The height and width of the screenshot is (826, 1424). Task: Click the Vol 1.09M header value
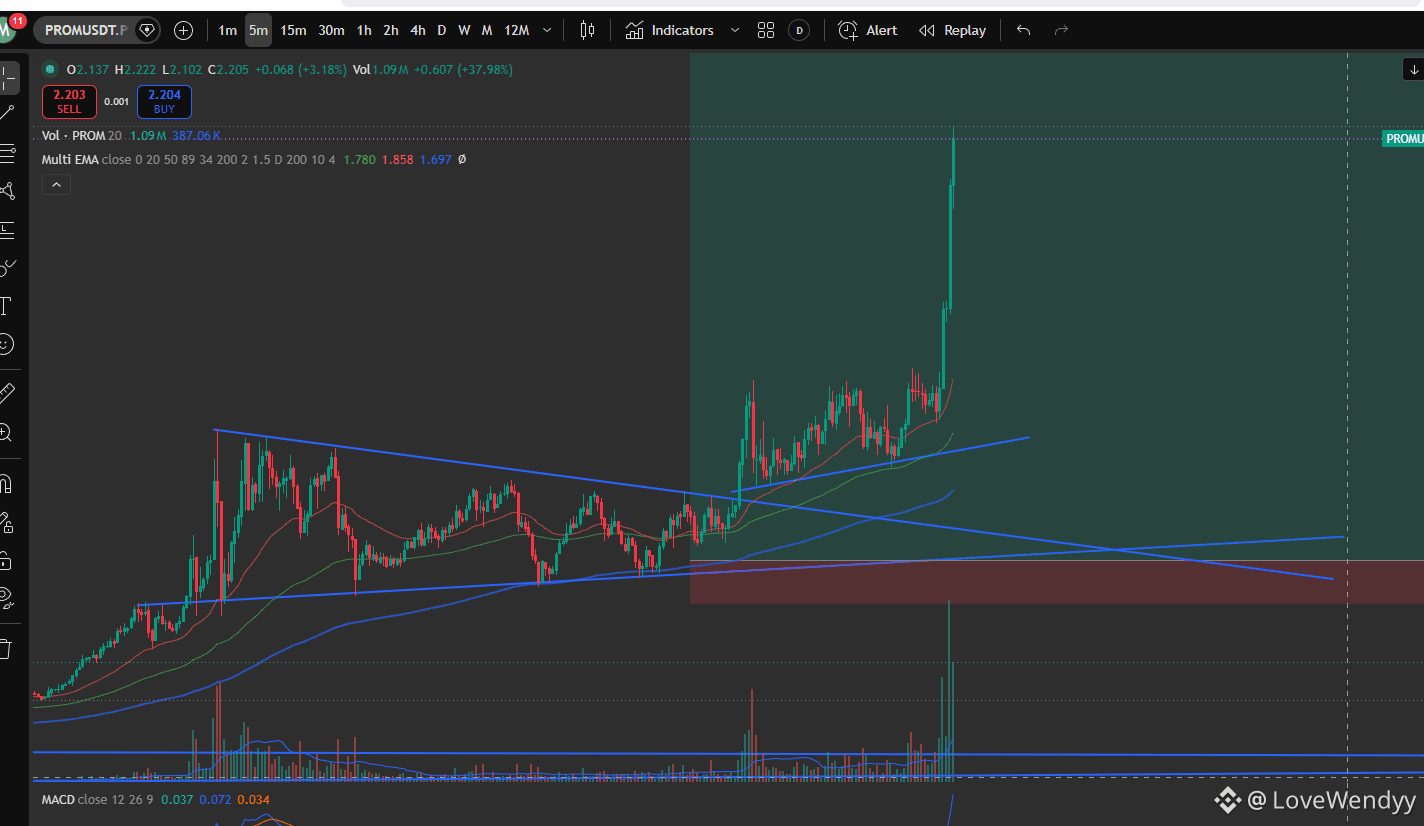(x=379, y=69)
